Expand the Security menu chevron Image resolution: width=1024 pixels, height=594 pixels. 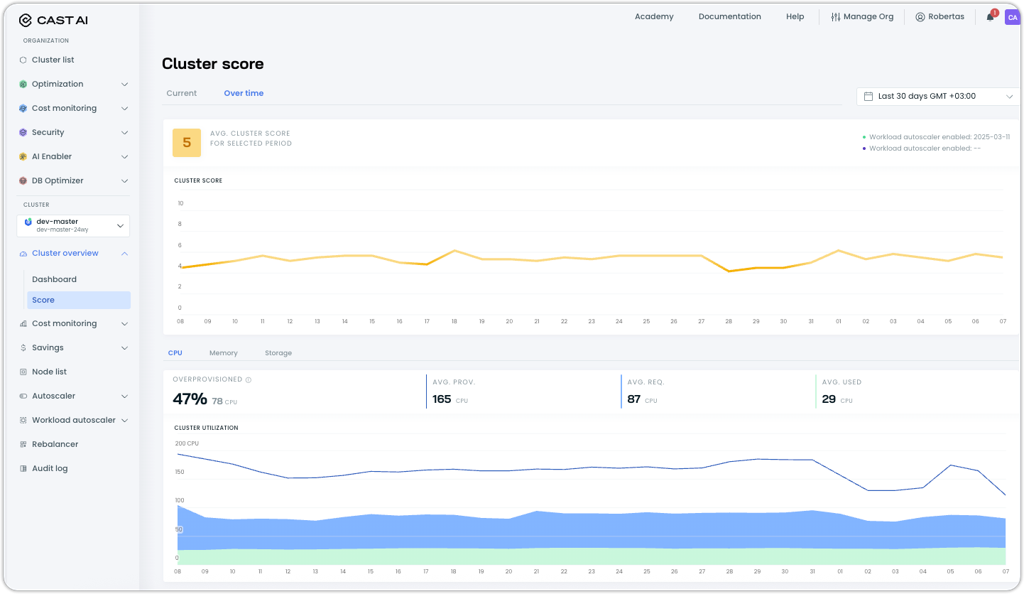coord(124,133)
